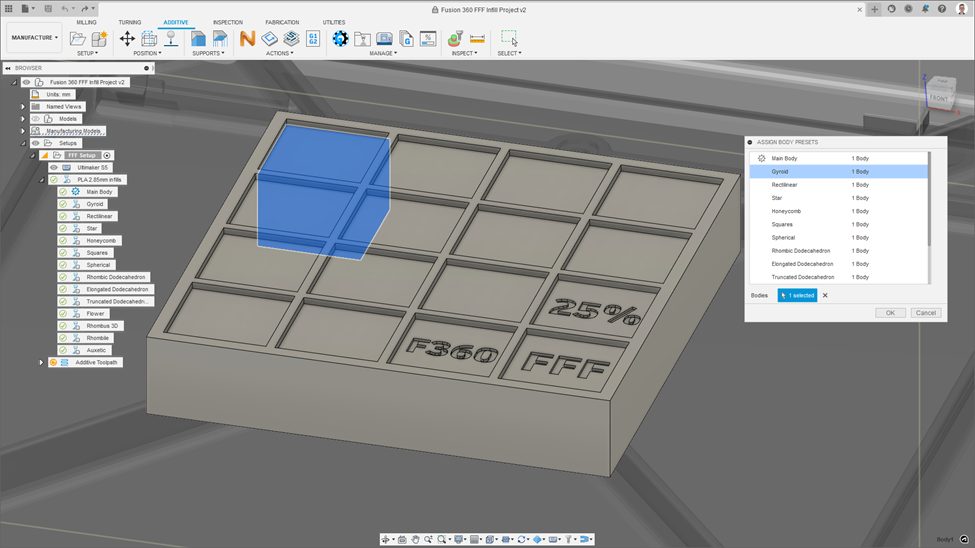This screenshot has height=548, width=975.
Task: Switch to the MILLING tab
Action: (x=86, y=22)
